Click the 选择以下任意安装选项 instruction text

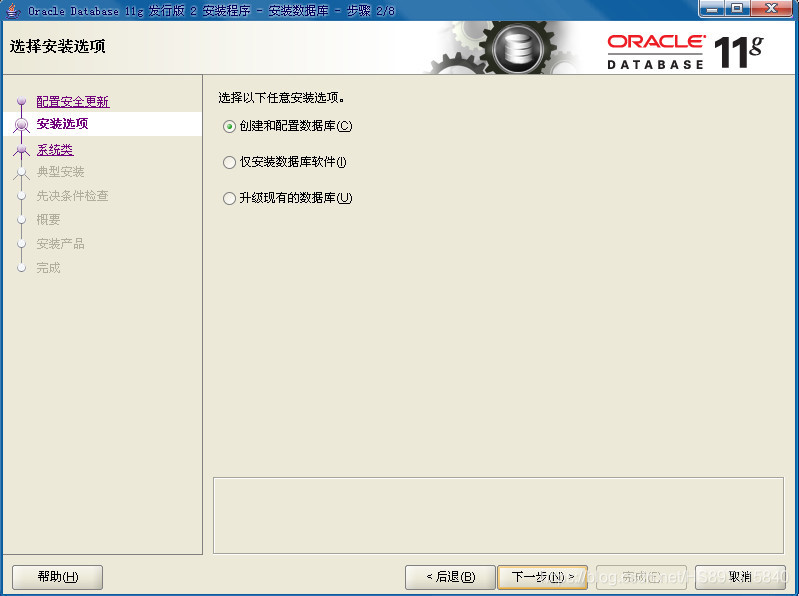(x=281, y=98)
